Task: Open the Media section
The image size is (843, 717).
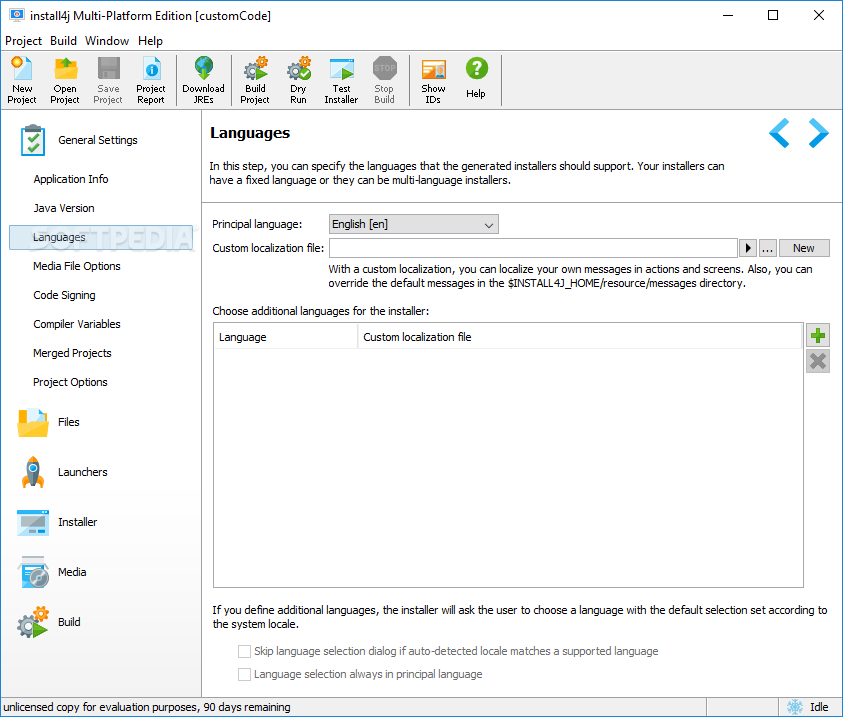Action: tap(52, 572)
